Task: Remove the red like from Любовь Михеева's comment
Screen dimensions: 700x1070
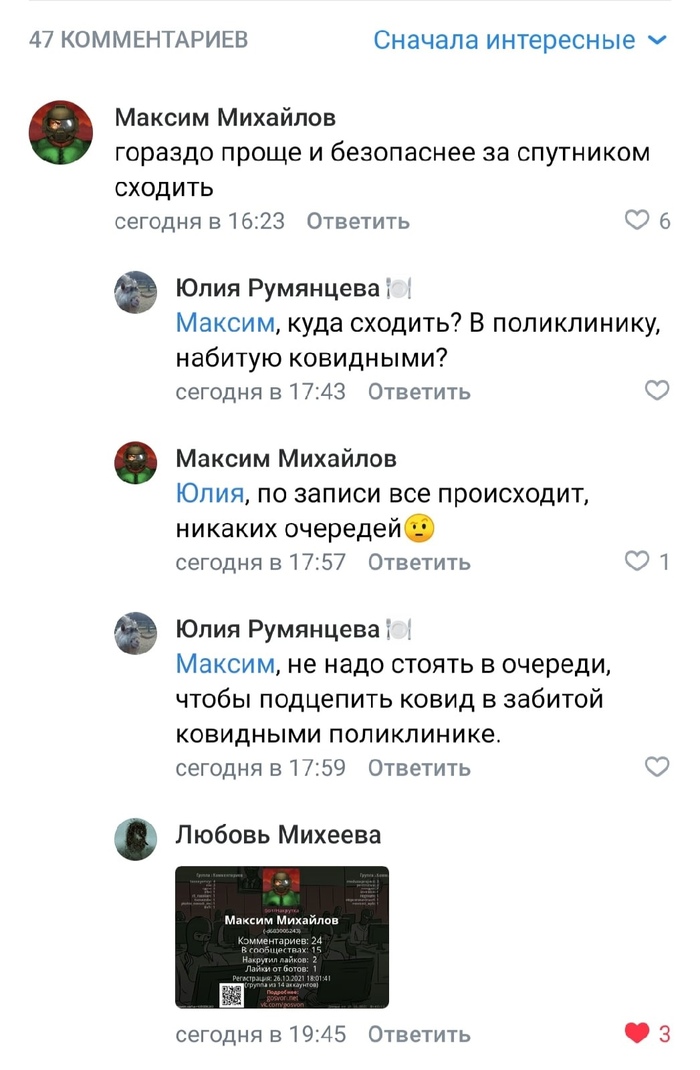Action: pos(637,1033)
